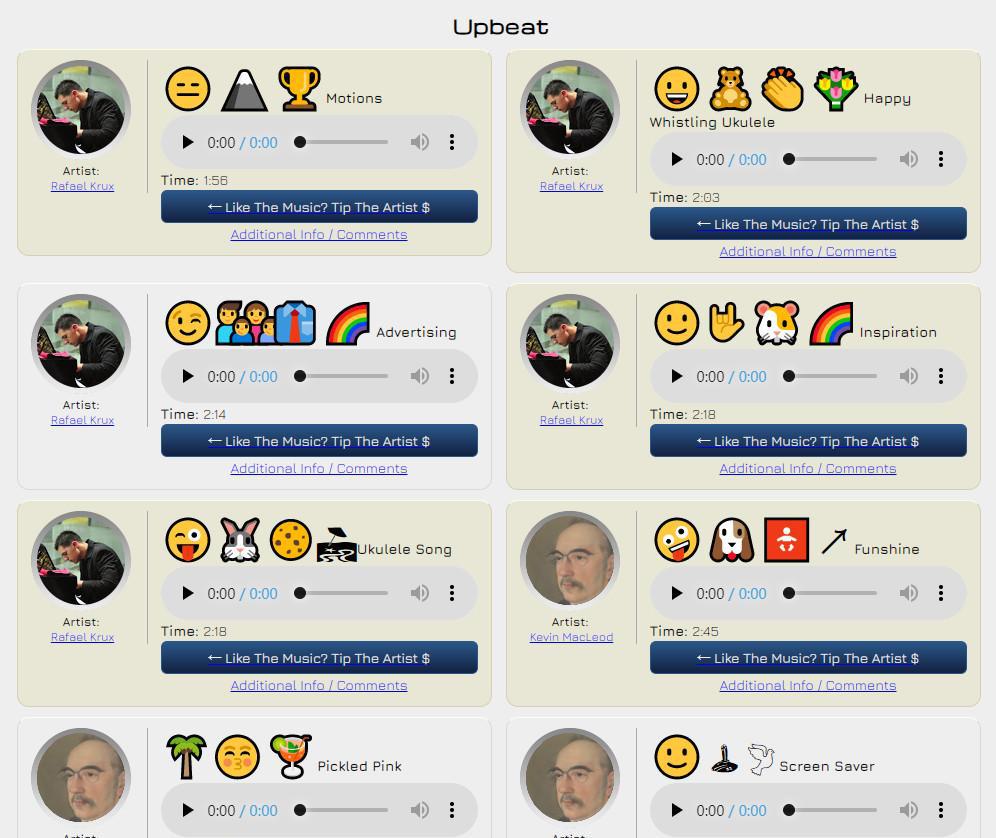
Task: Click the teddy bear emoji on Happy track
Action: (x=730, y=89)
